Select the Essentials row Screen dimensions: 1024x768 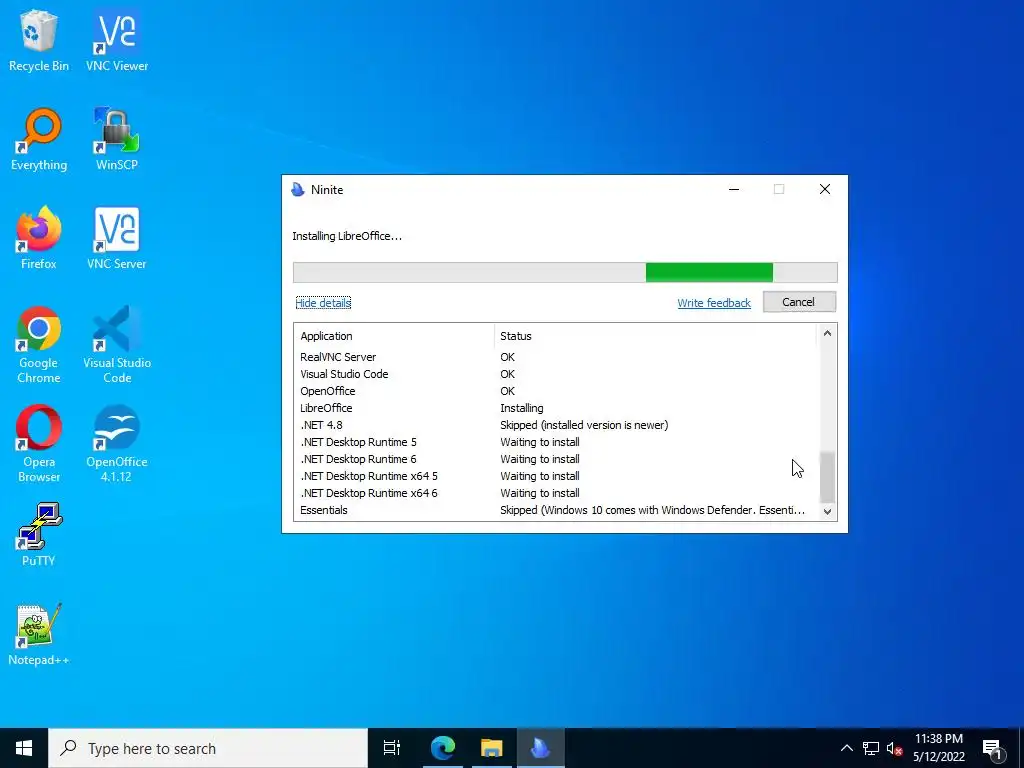click(x=556, y=510)
